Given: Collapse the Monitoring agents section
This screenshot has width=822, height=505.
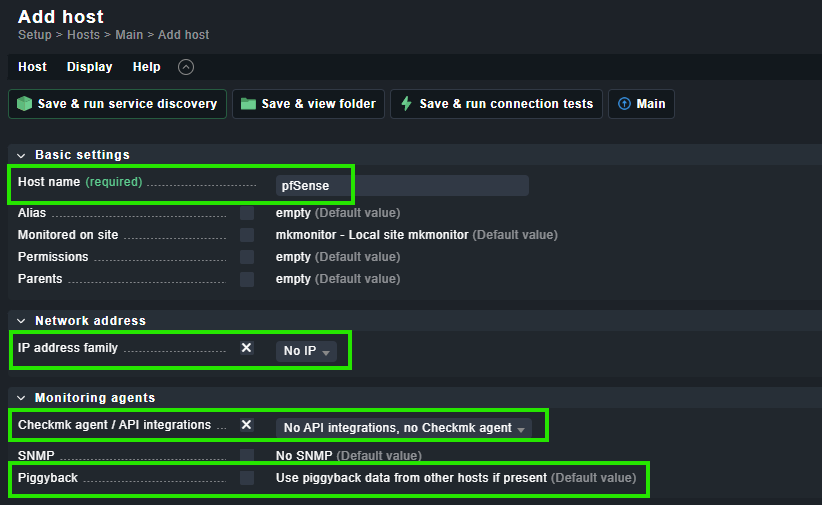Looking at the screenshot, I should [21, 398].
